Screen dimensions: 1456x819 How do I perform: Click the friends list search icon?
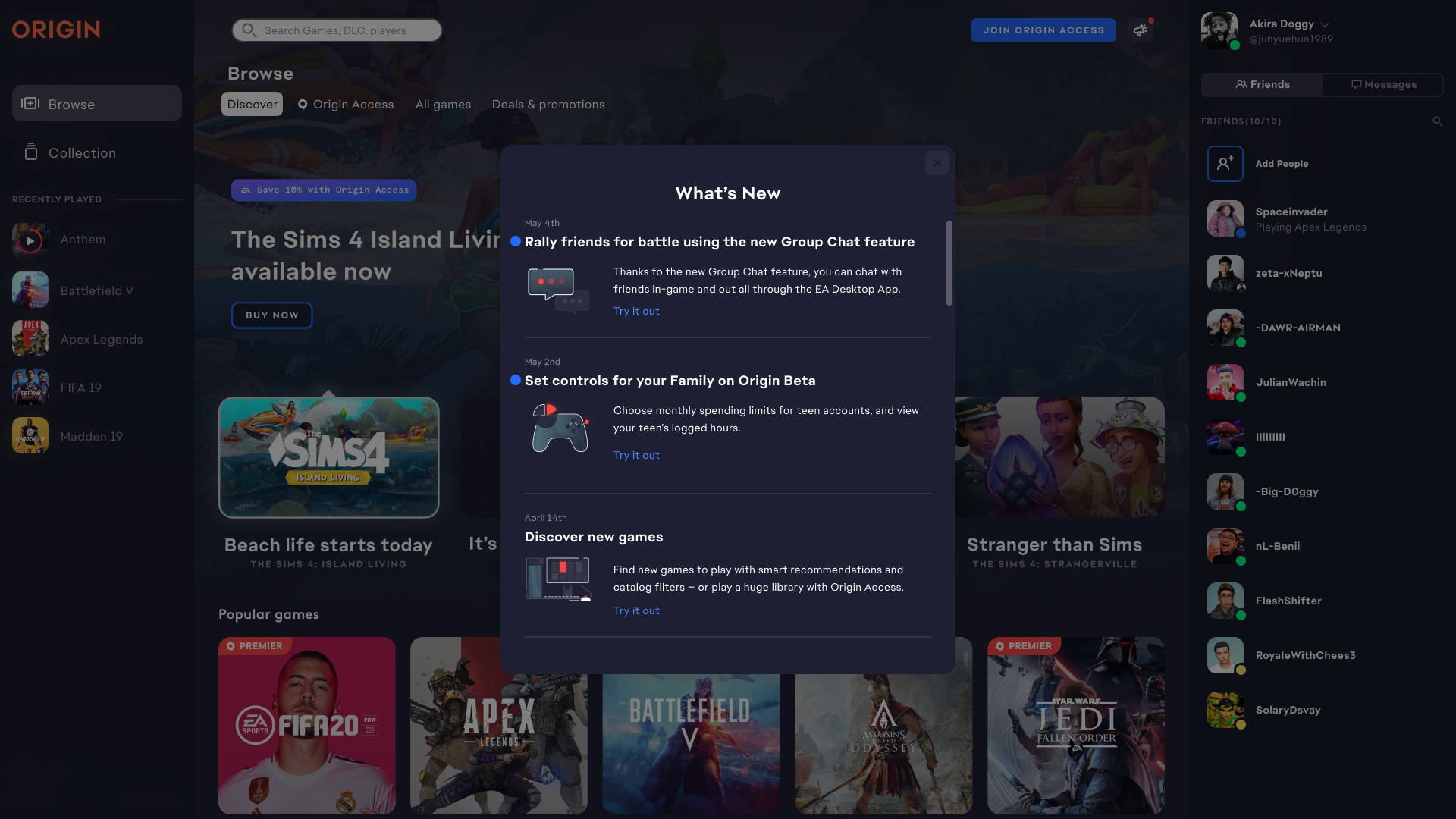pos(1437,121)
